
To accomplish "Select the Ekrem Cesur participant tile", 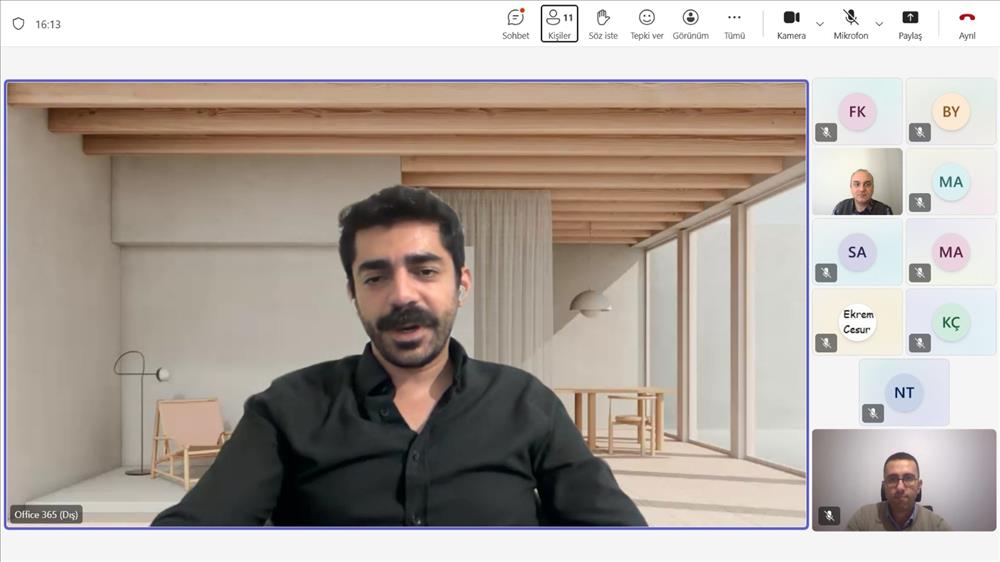I will point(857,322).
